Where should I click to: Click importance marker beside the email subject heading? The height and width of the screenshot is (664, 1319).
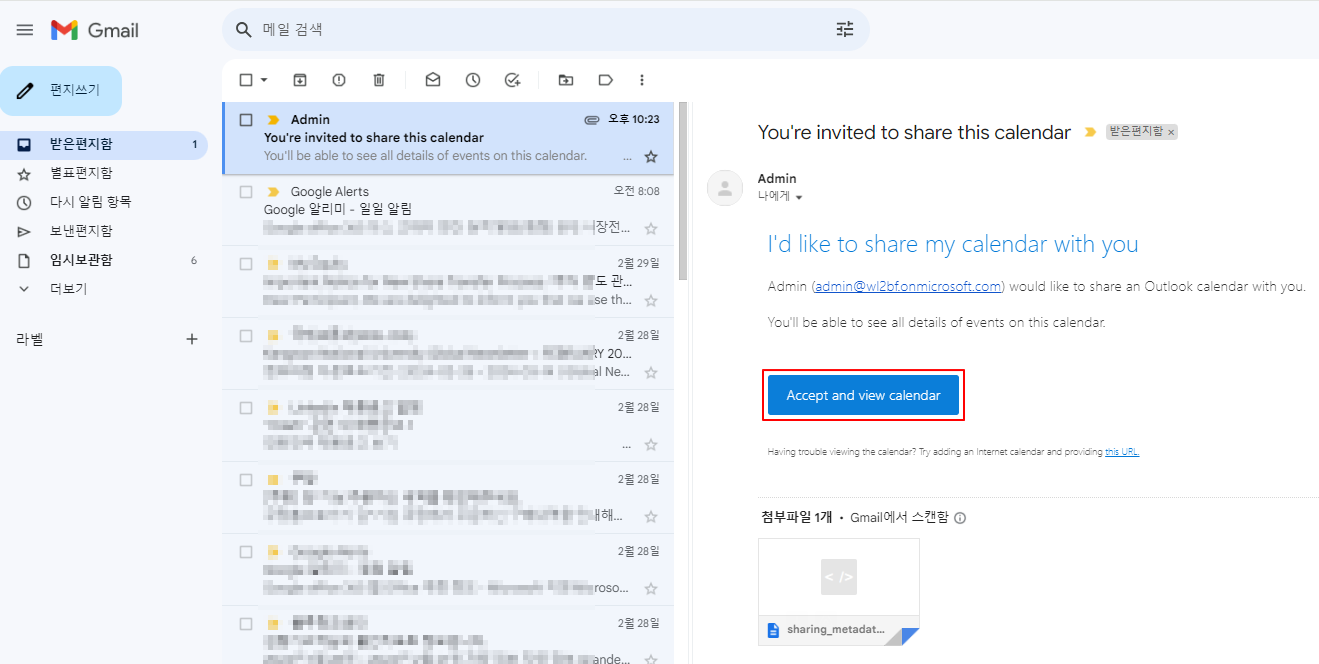pos(1090,132)
